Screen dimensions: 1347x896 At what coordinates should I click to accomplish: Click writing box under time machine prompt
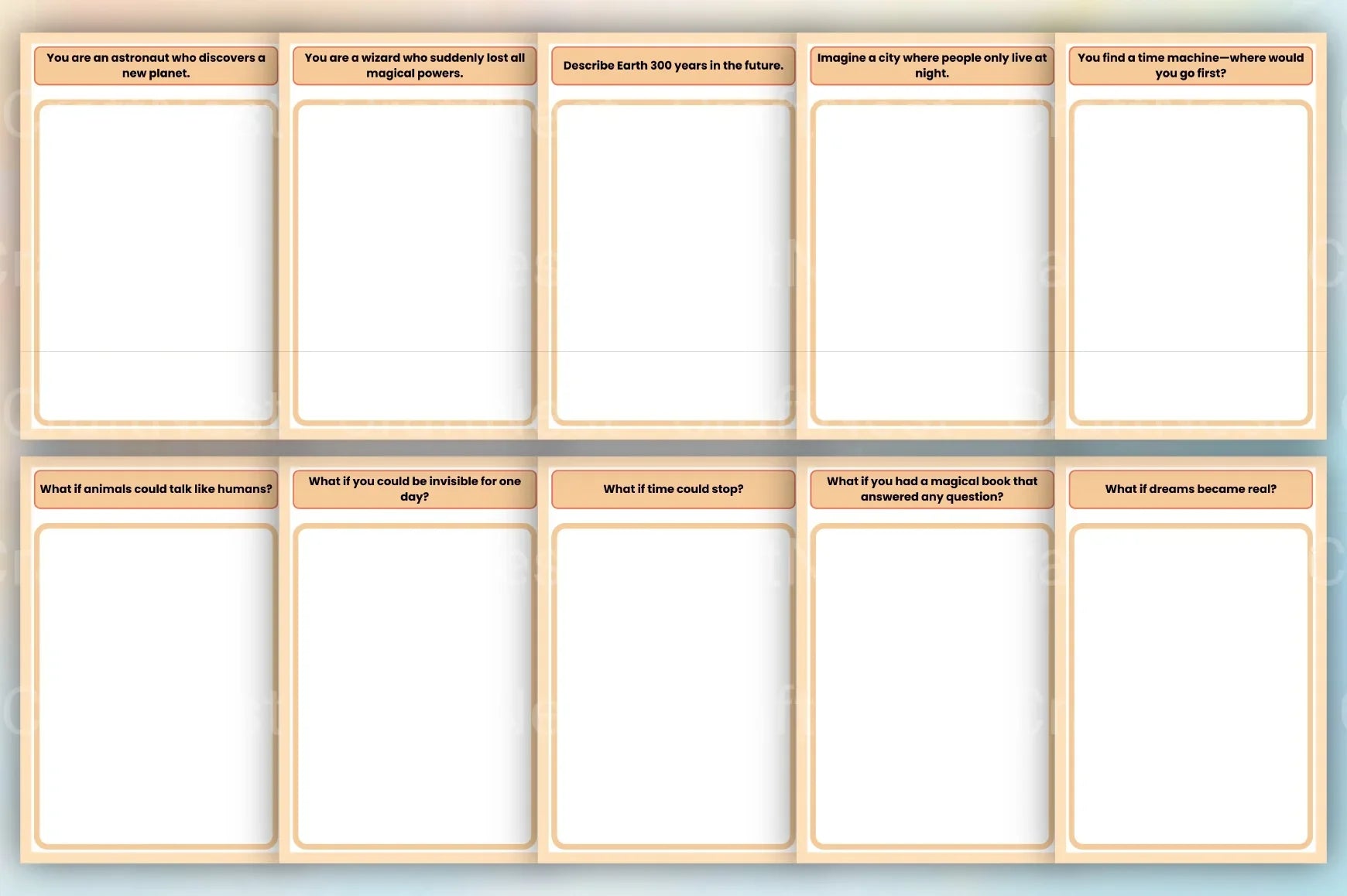point(1191,263)
